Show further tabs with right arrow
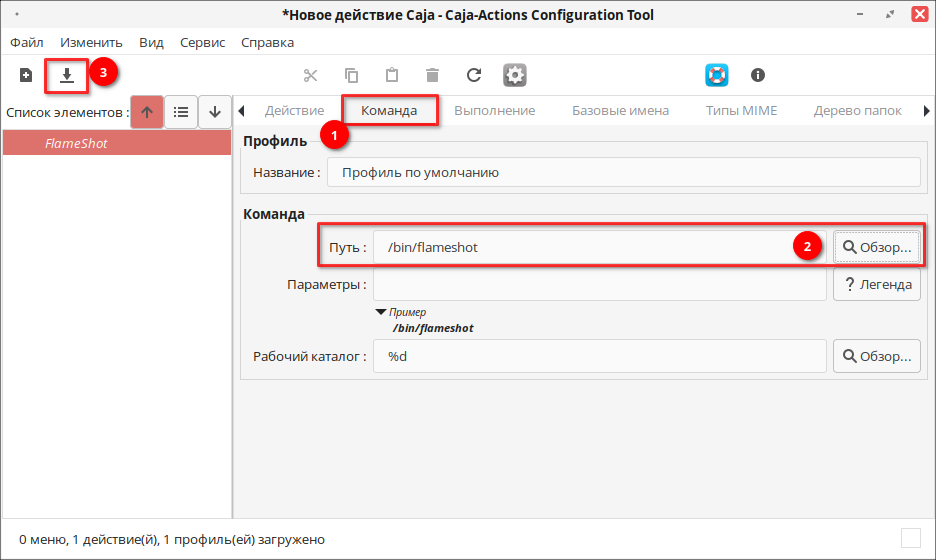Viewport: 936px width, 560px height. [x=926, y=110]
